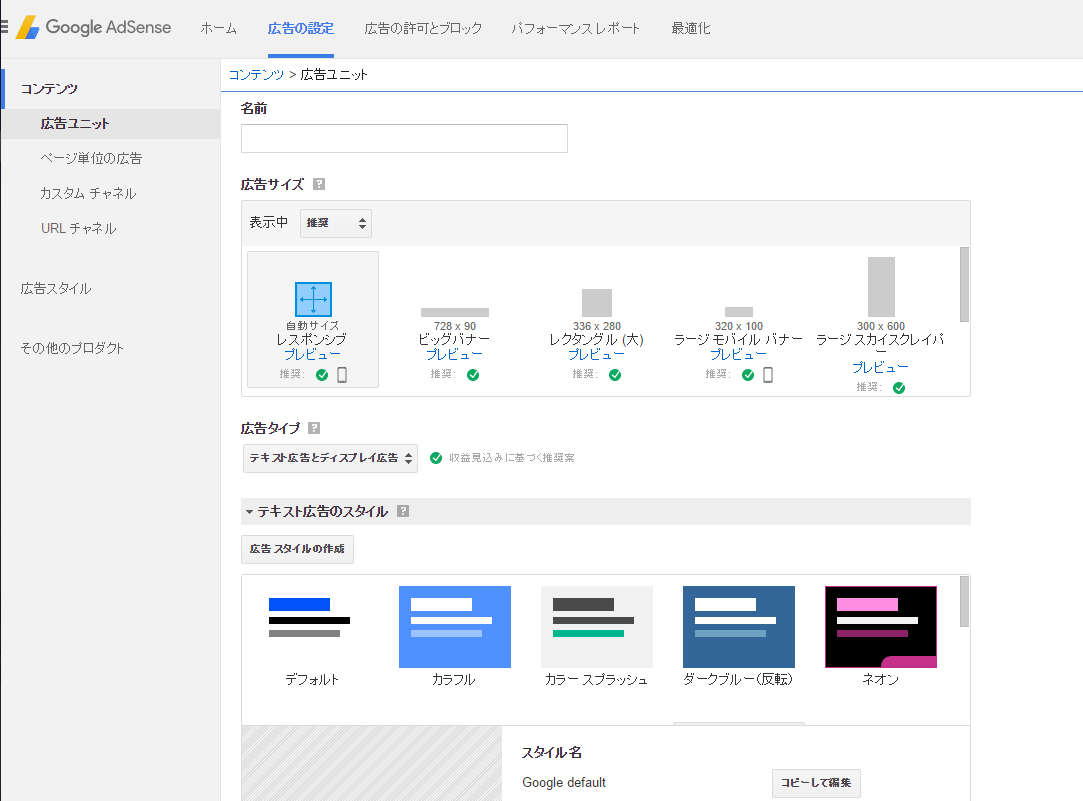Open the 表示中 推奨 dropdown

pyautogui.click(x=336, y=223)
